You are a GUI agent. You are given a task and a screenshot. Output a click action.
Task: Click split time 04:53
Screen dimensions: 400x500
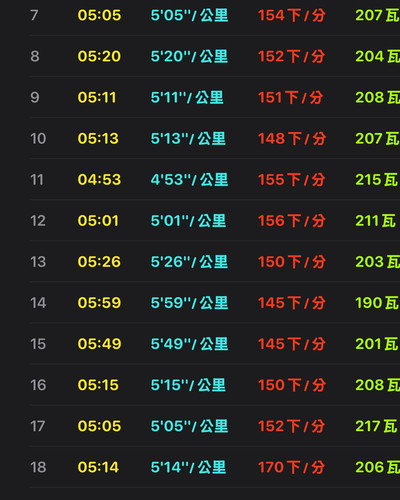(x=99, y=180)
